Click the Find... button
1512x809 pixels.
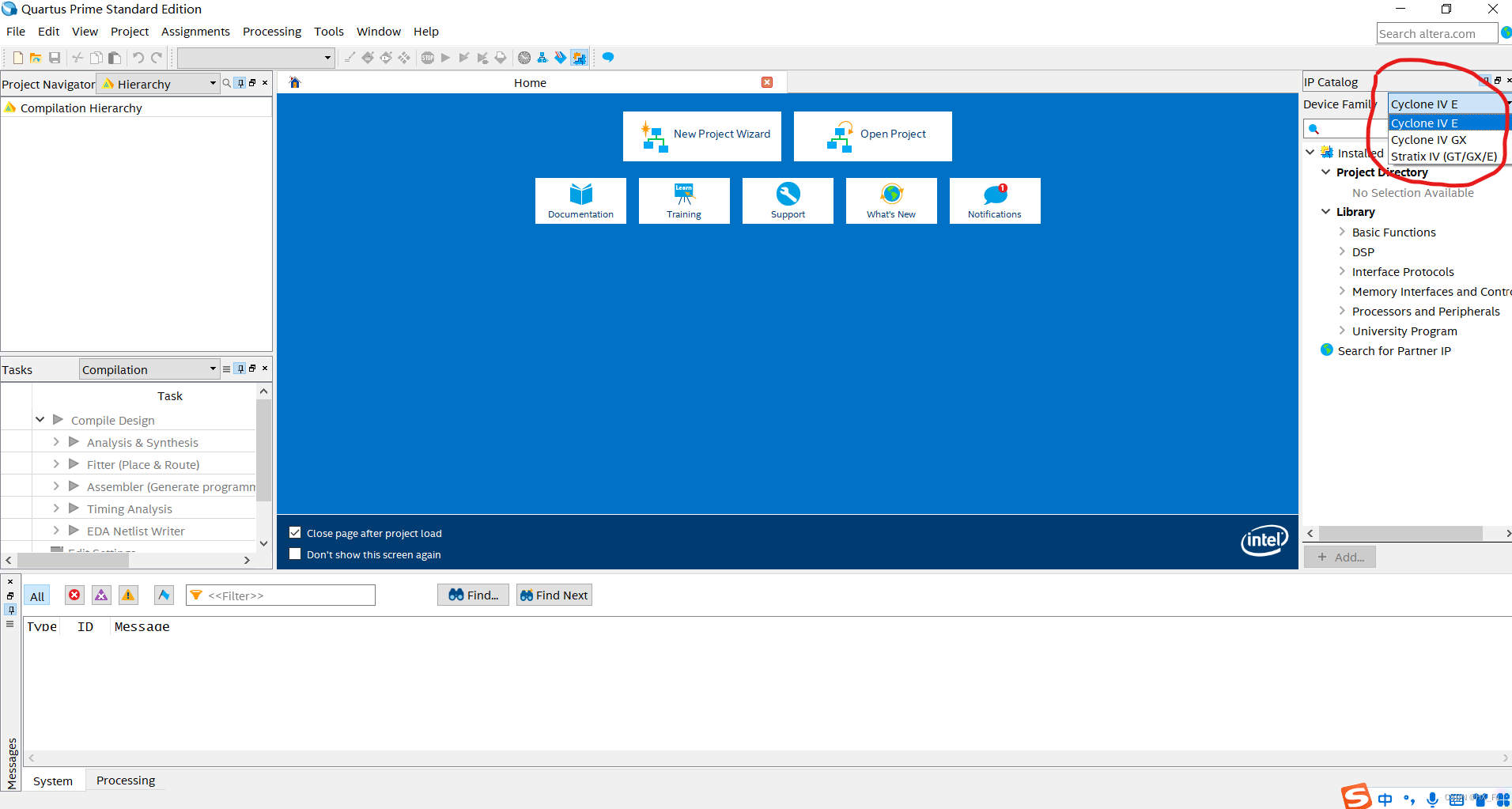473,595
